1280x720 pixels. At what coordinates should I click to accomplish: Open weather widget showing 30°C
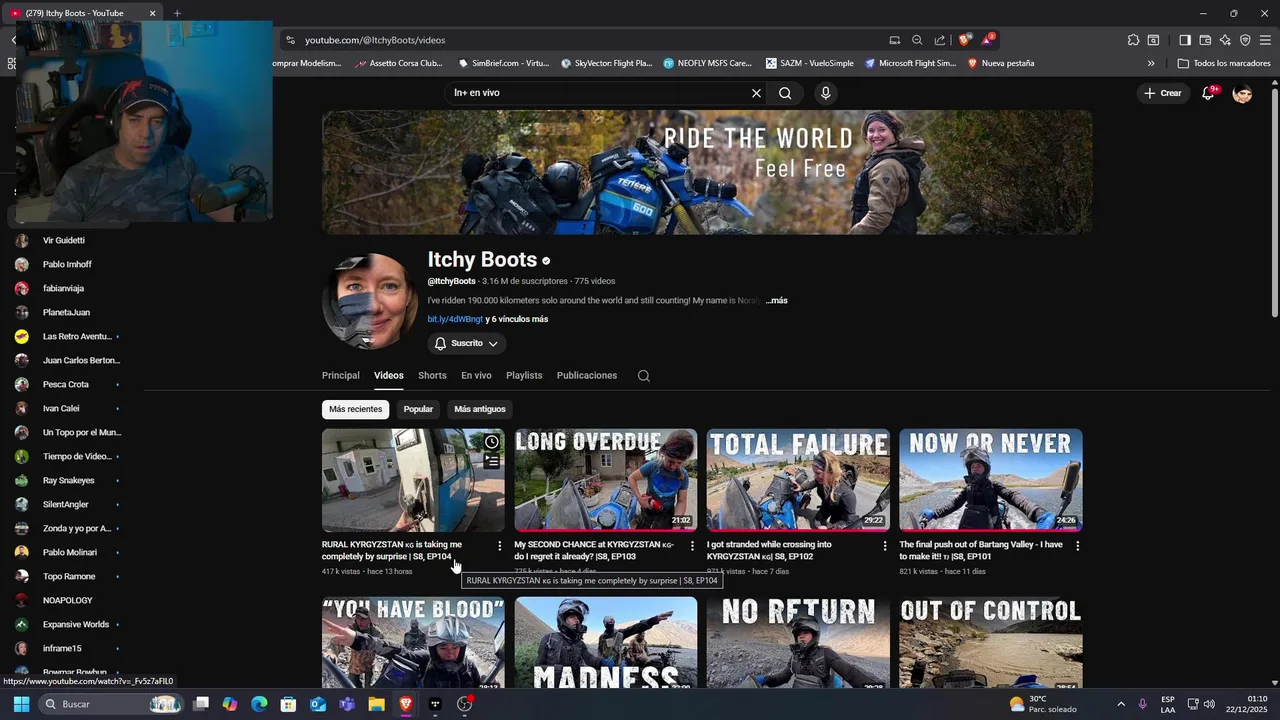coord(1043,704)
